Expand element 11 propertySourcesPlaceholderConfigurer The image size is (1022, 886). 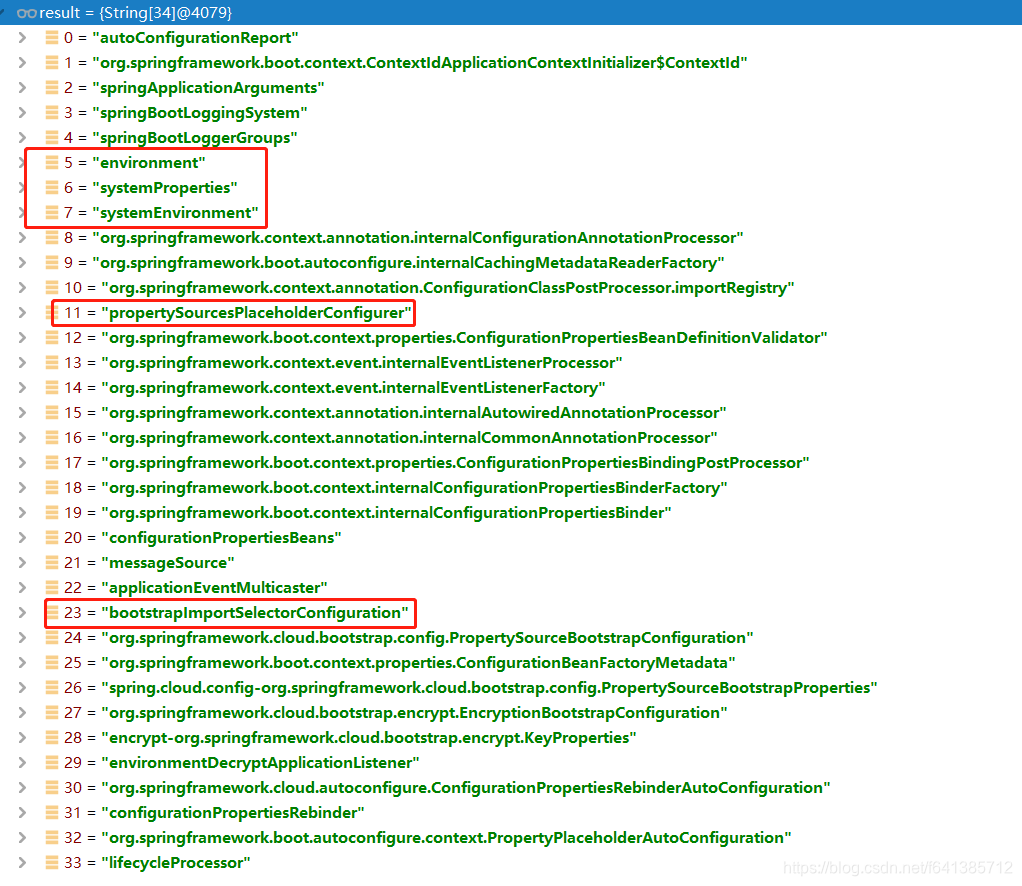coord(22,312)
